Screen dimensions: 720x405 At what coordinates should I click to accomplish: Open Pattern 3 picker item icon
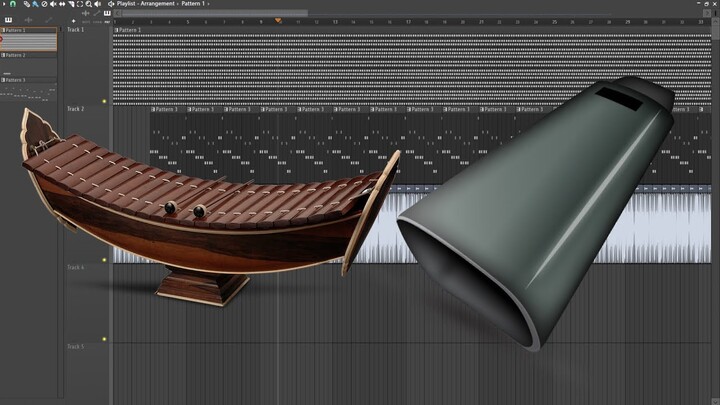(3, 80)
